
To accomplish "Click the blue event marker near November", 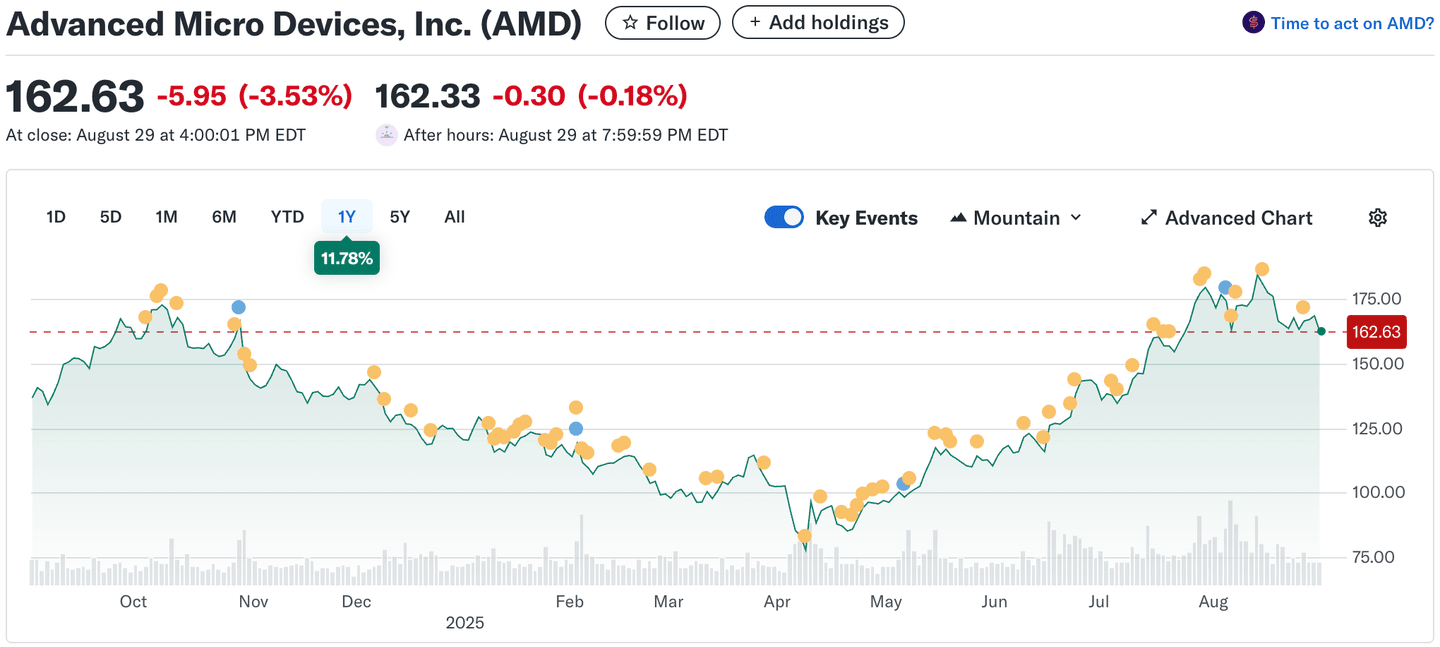I will coord(238,307).
